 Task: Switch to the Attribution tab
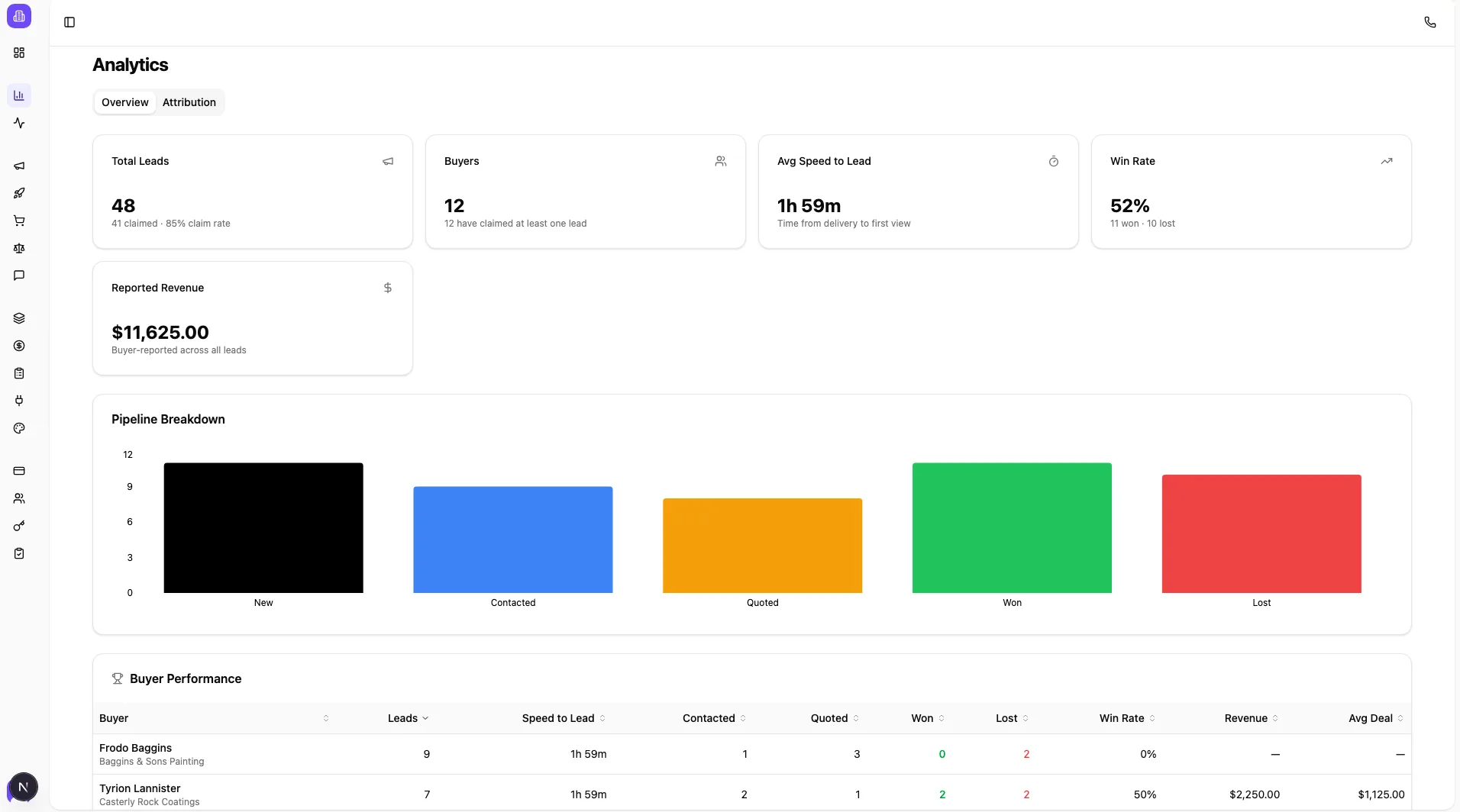coord(189,102)
